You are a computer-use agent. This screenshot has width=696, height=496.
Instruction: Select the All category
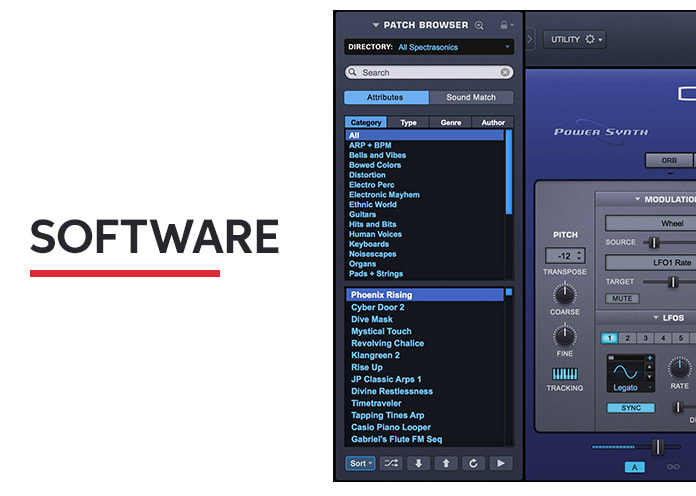(425, 135)
